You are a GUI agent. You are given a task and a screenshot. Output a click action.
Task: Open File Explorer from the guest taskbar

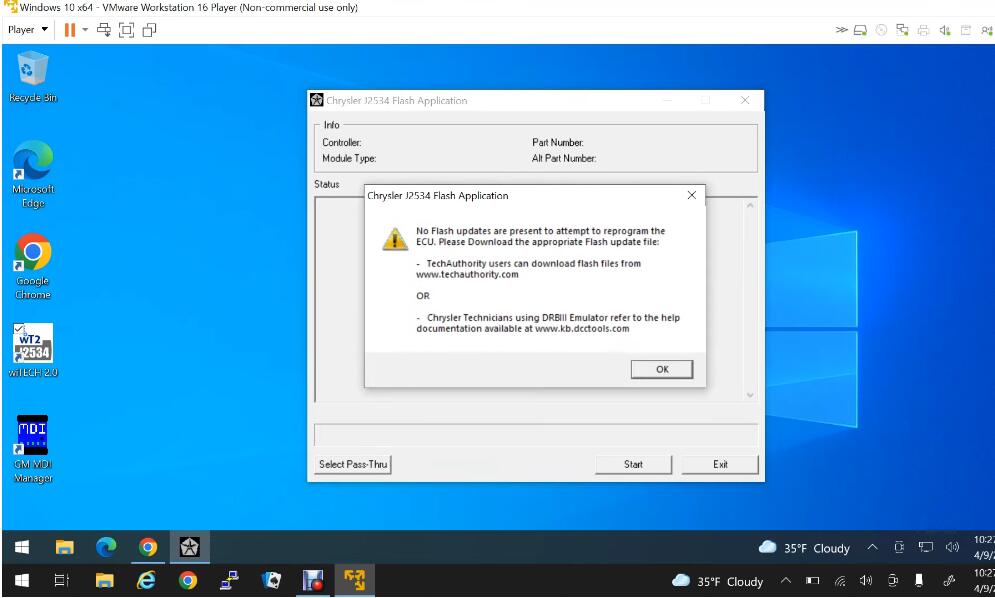(65, 547)
